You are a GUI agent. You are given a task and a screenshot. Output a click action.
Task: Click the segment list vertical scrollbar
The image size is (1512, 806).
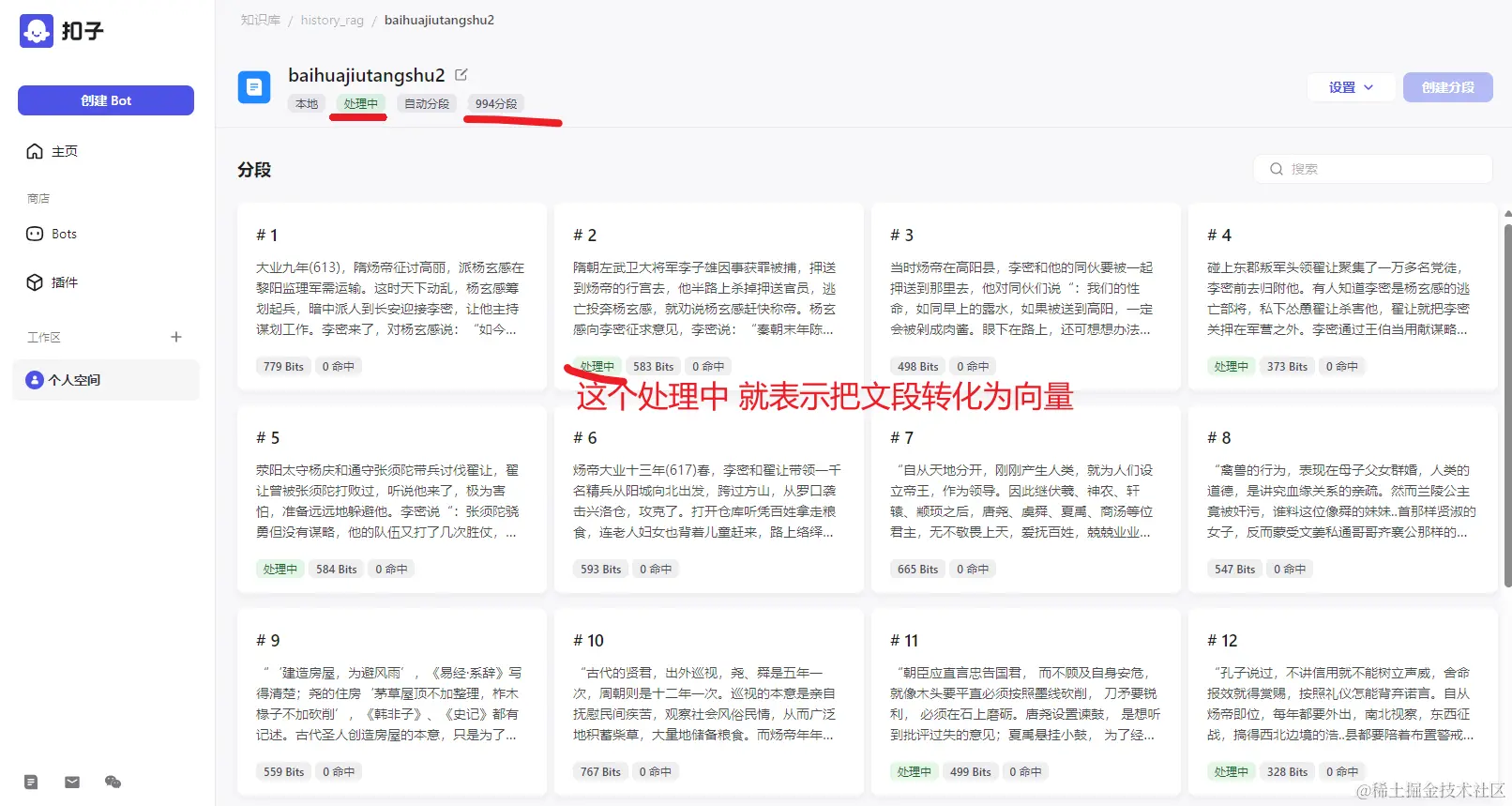pos(1507,403)
